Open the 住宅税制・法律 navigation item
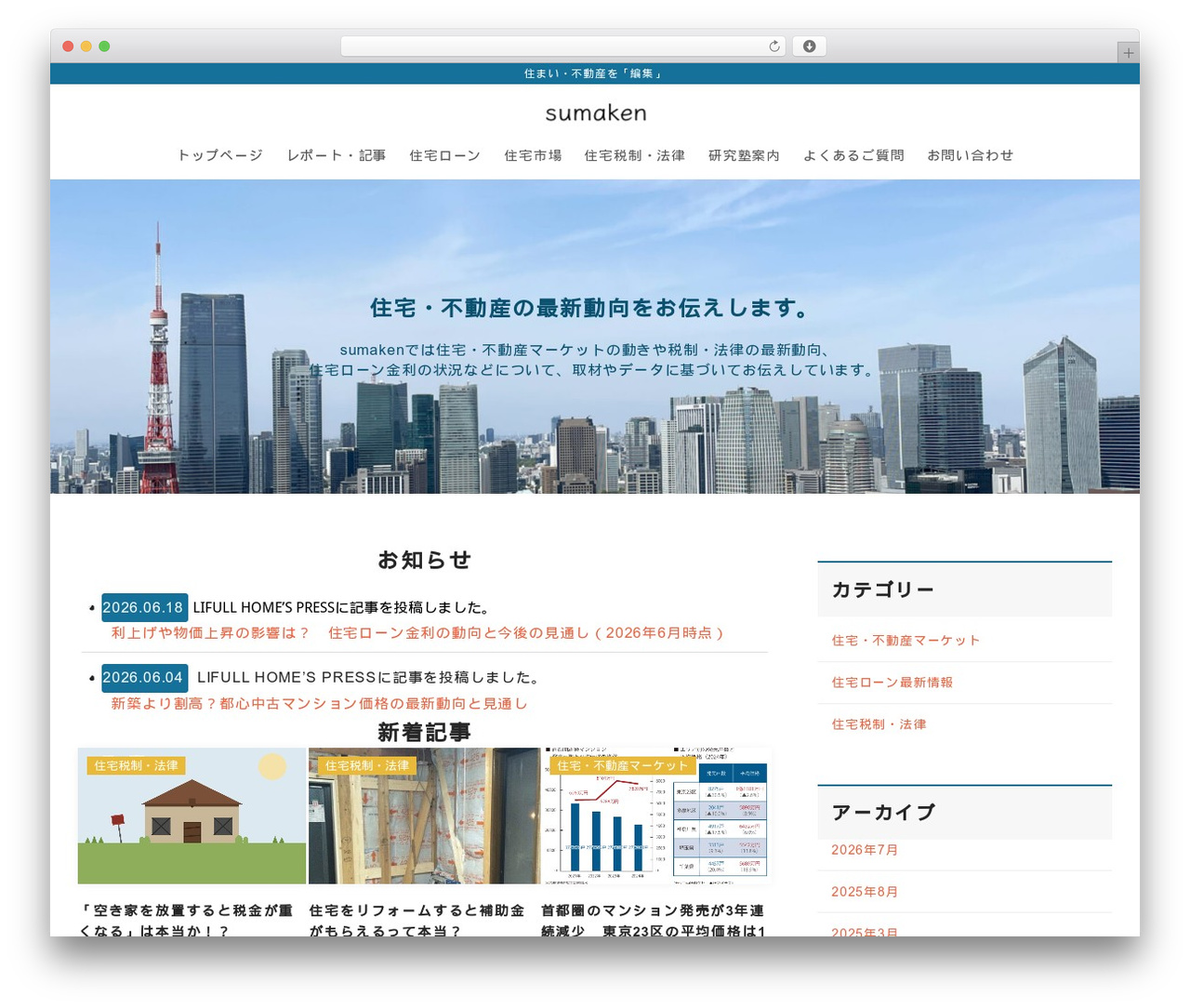1190x1008 pixels. click(635, 155)
